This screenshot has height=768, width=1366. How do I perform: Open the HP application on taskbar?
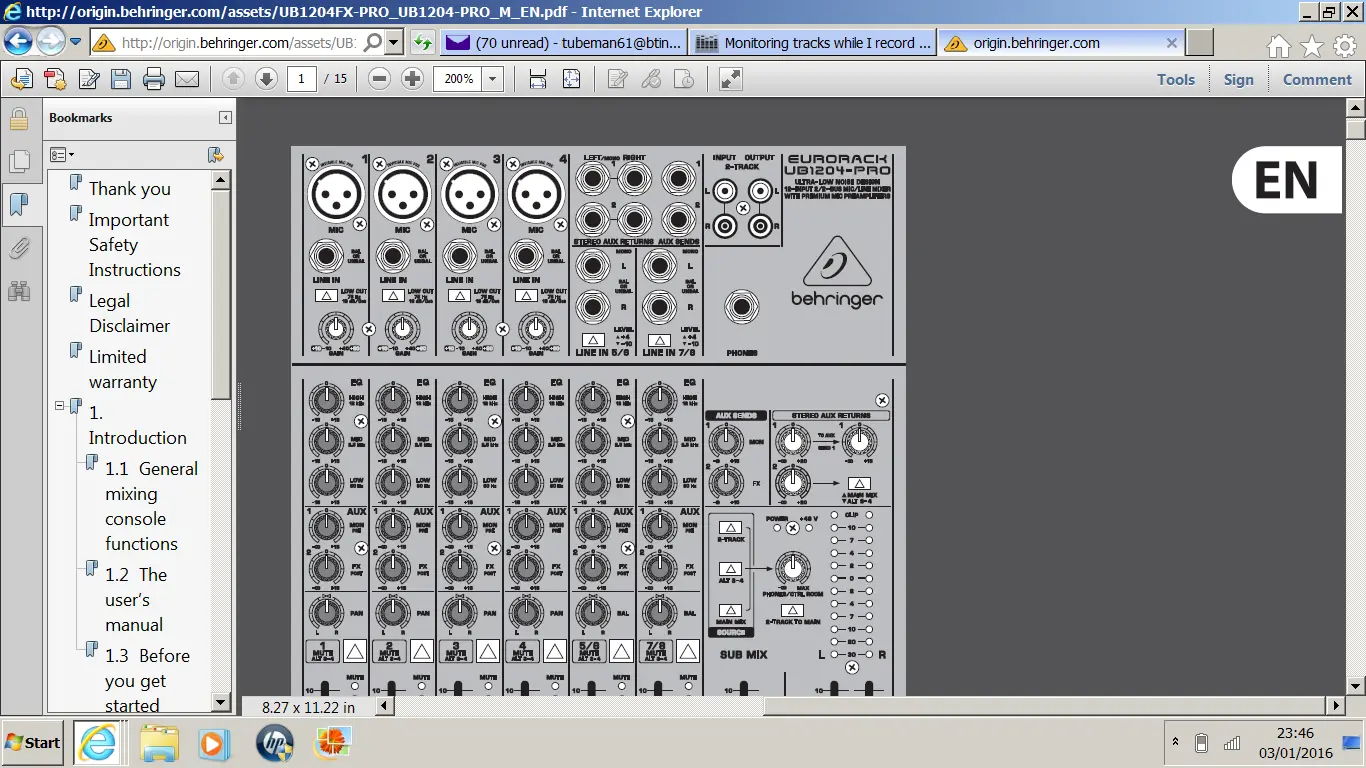(275, 743)
